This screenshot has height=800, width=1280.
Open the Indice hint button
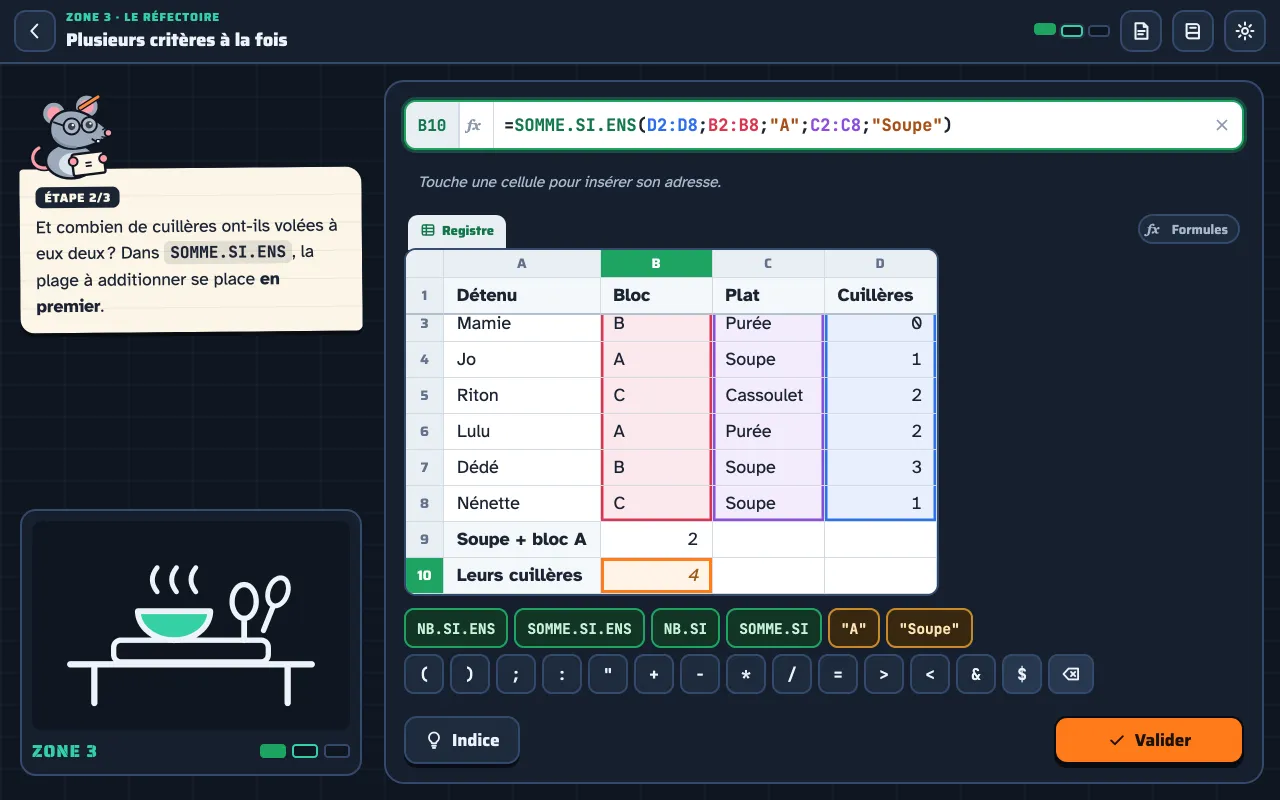click(462, 740)
